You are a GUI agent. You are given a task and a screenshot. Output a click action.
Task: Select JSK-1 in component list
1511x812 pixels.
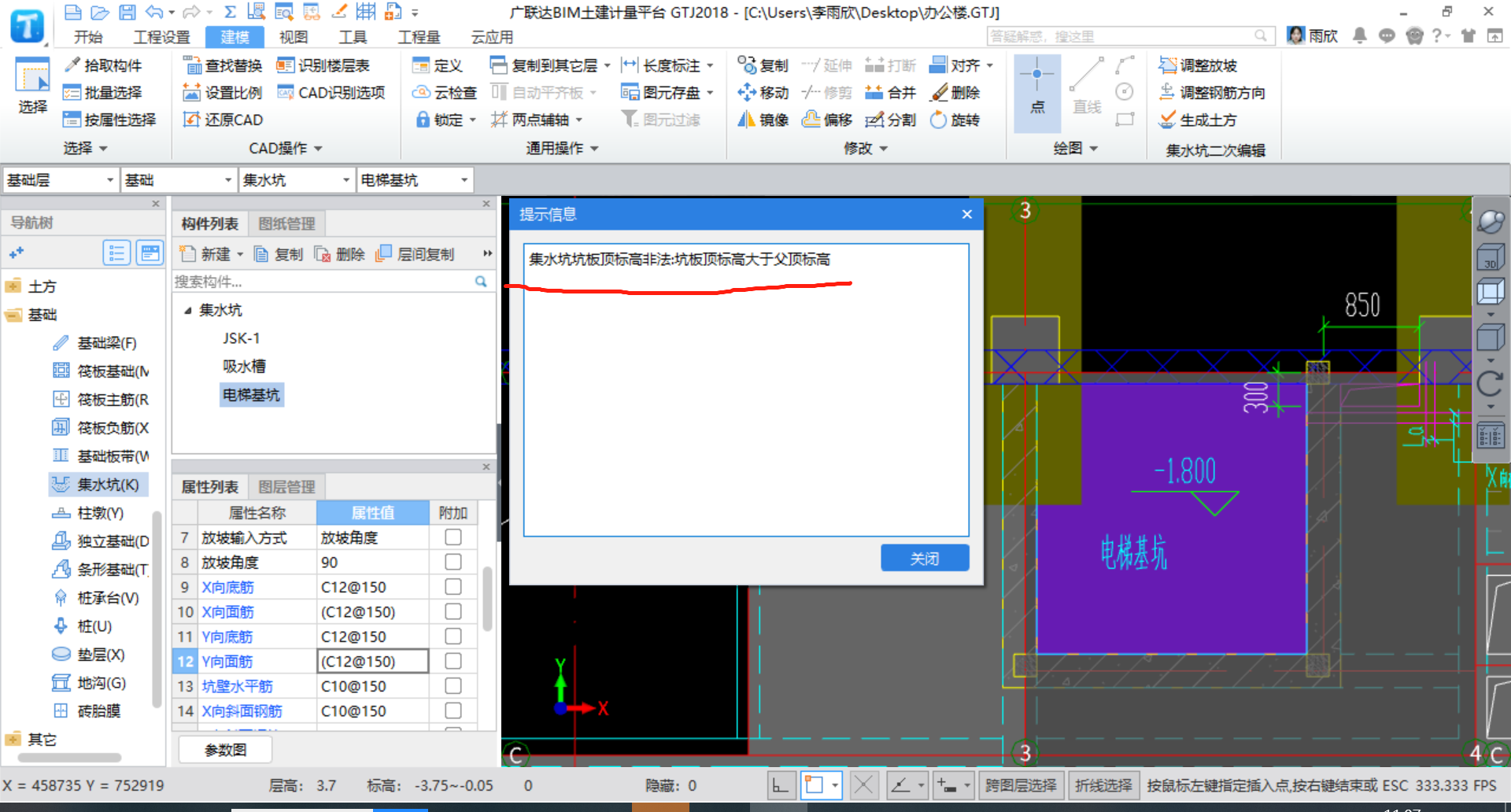click(x=241, y=338)
